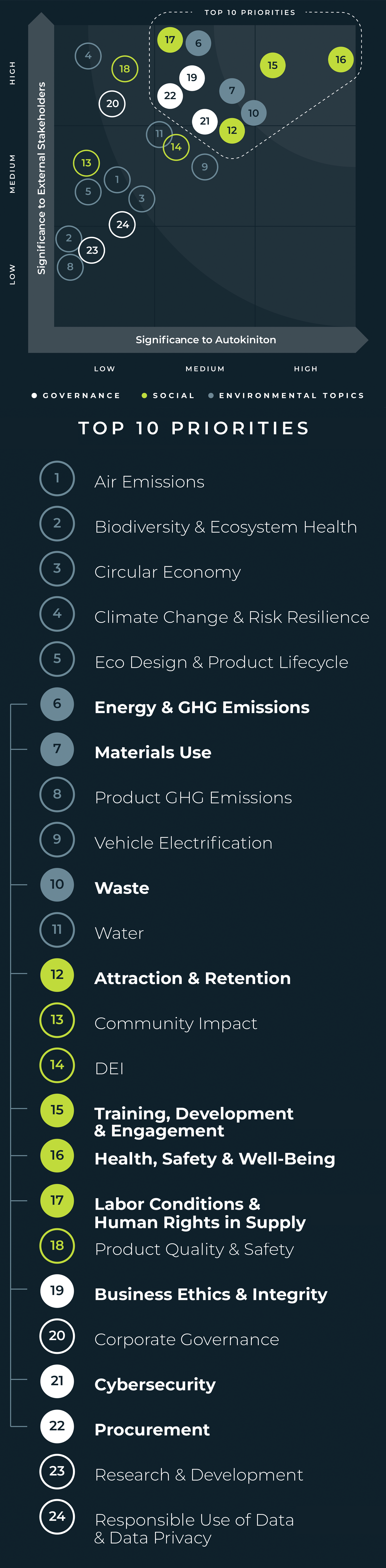Select bubble 15 in the priorities matrix
Image resolution: width=386 pixels, height=1568 pixels.
(272, 65)
